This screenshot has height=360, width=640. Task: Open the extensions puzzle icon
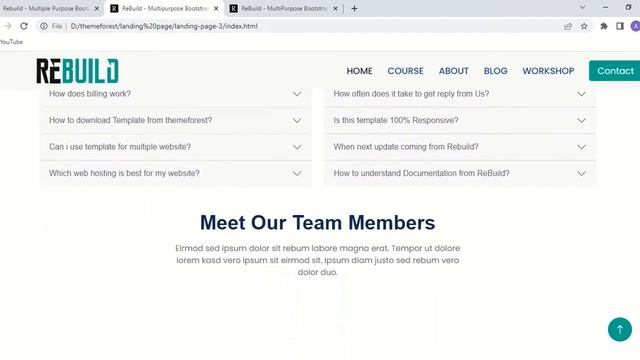(604, 26)
